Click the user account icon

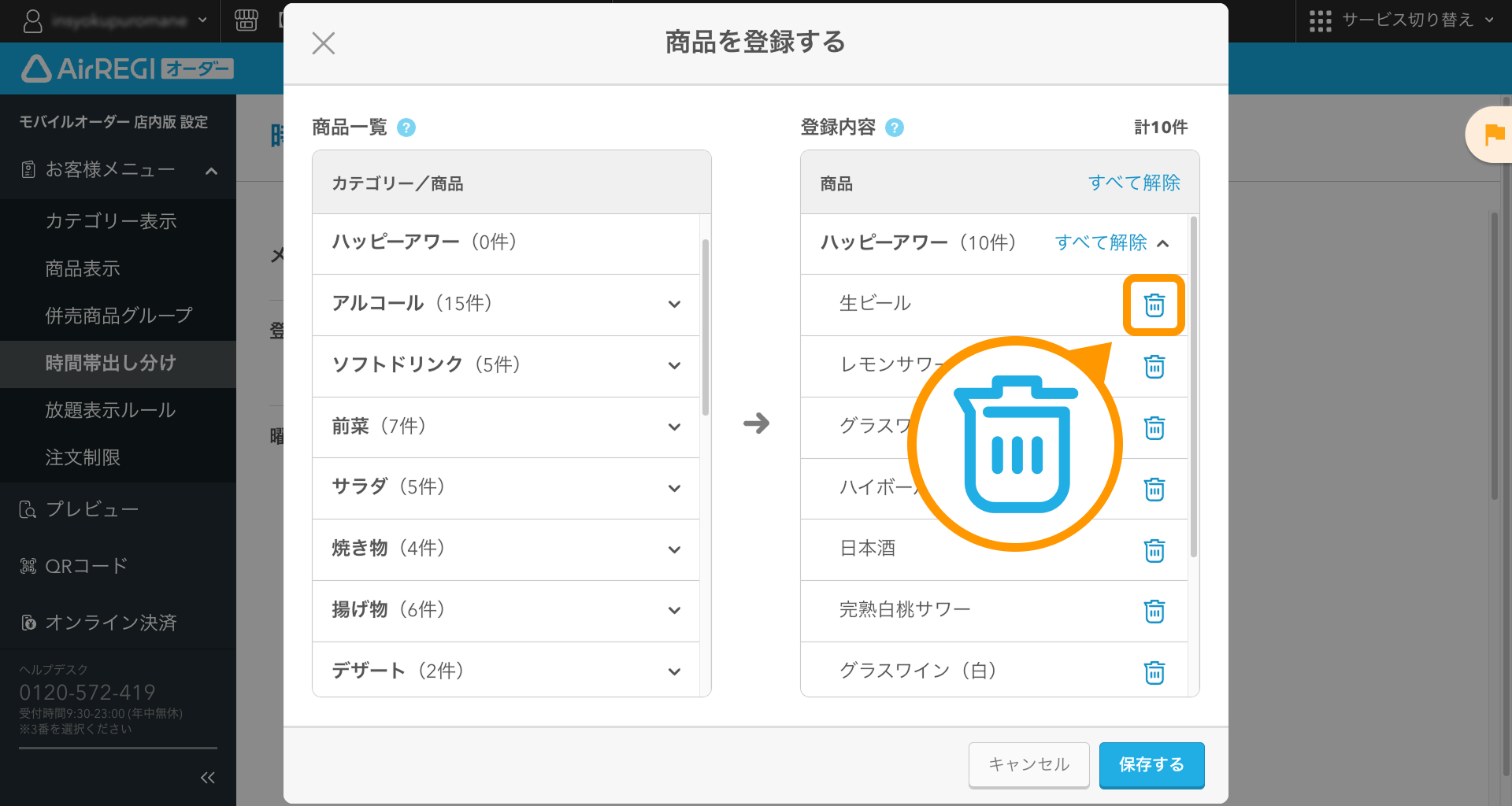(32, 20)
